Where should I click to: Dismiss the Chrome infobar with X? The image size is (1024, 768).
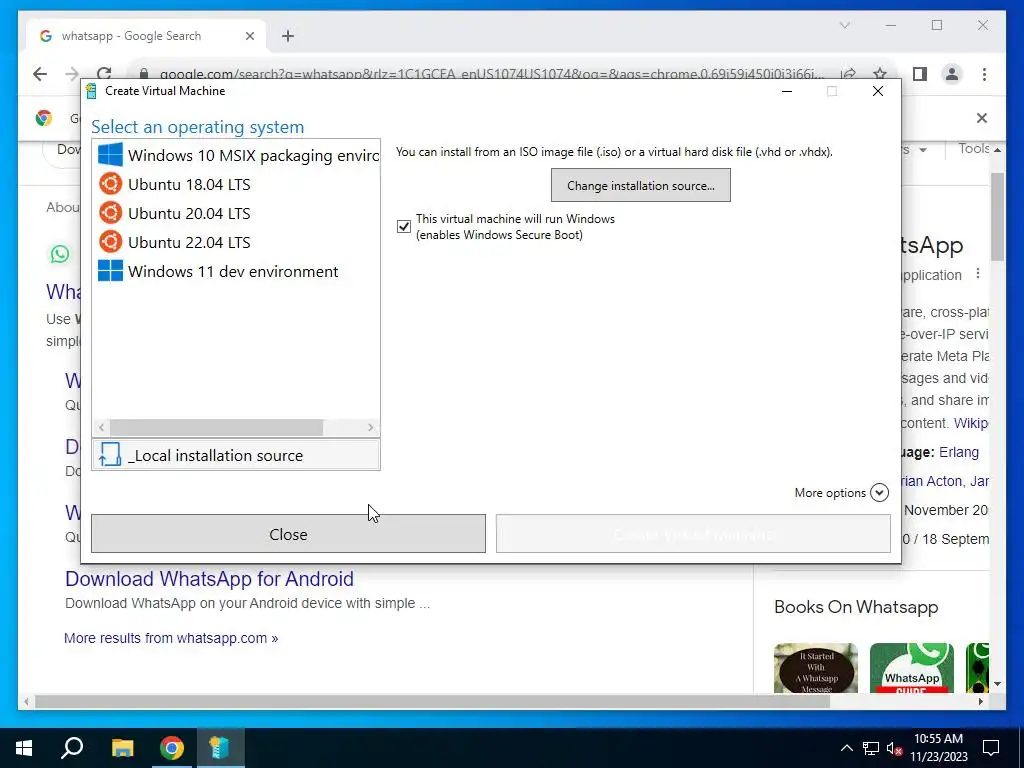pos(982,118)
